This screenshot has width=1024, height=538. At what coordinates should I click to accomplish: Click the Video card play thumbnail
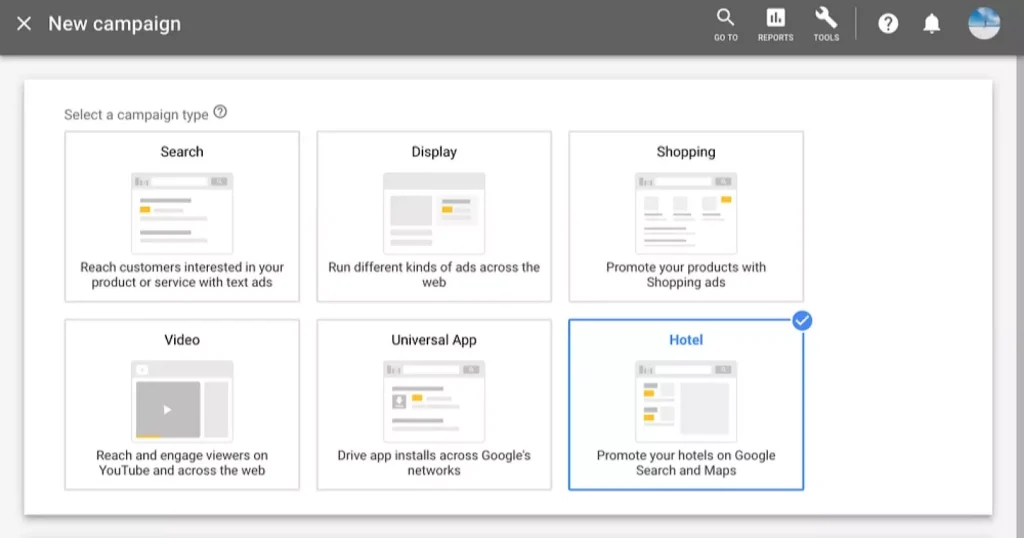(x=168, y=409)
